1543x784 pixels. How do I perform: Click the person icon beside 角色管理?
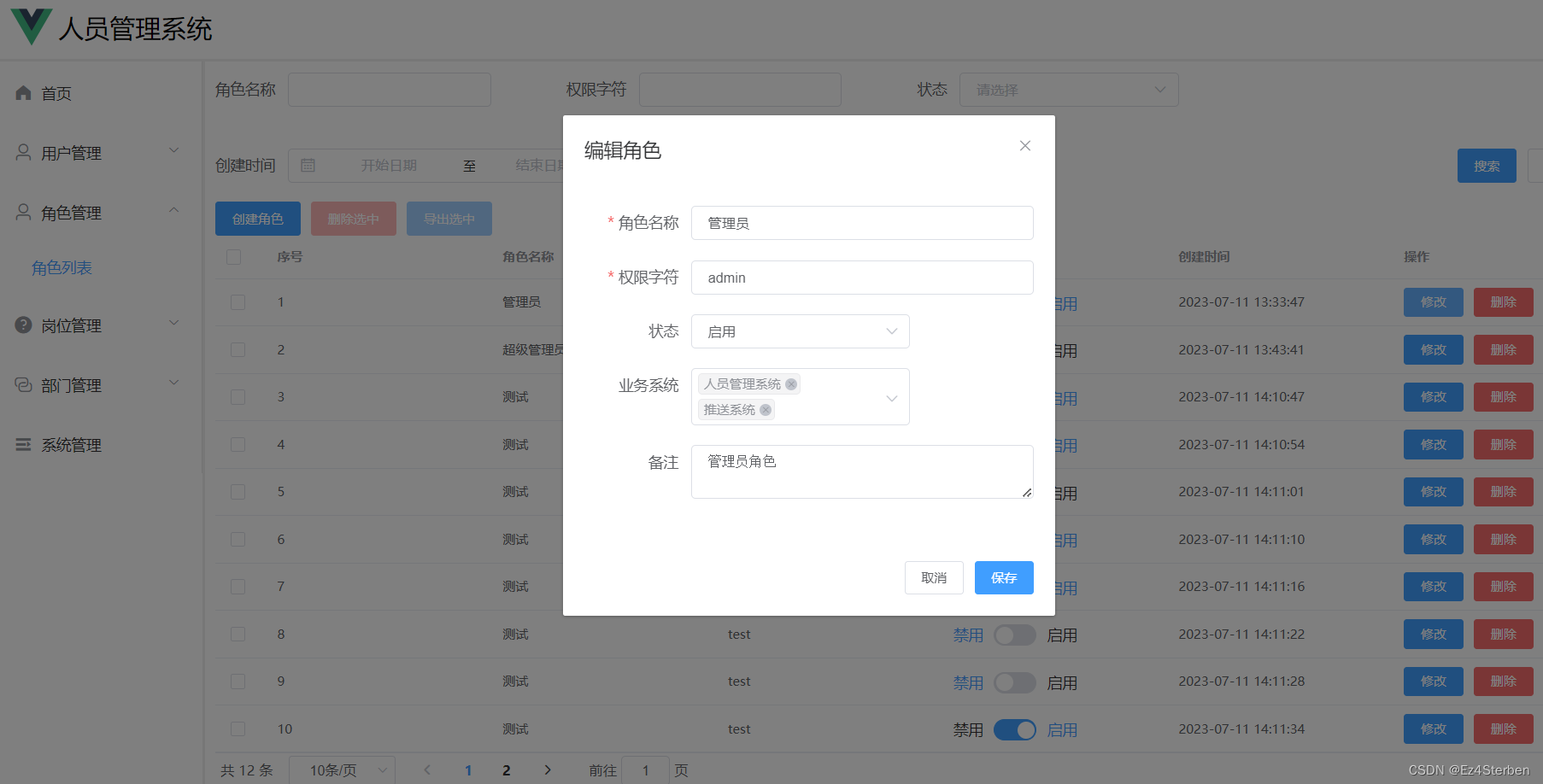(x=23, y=212)
